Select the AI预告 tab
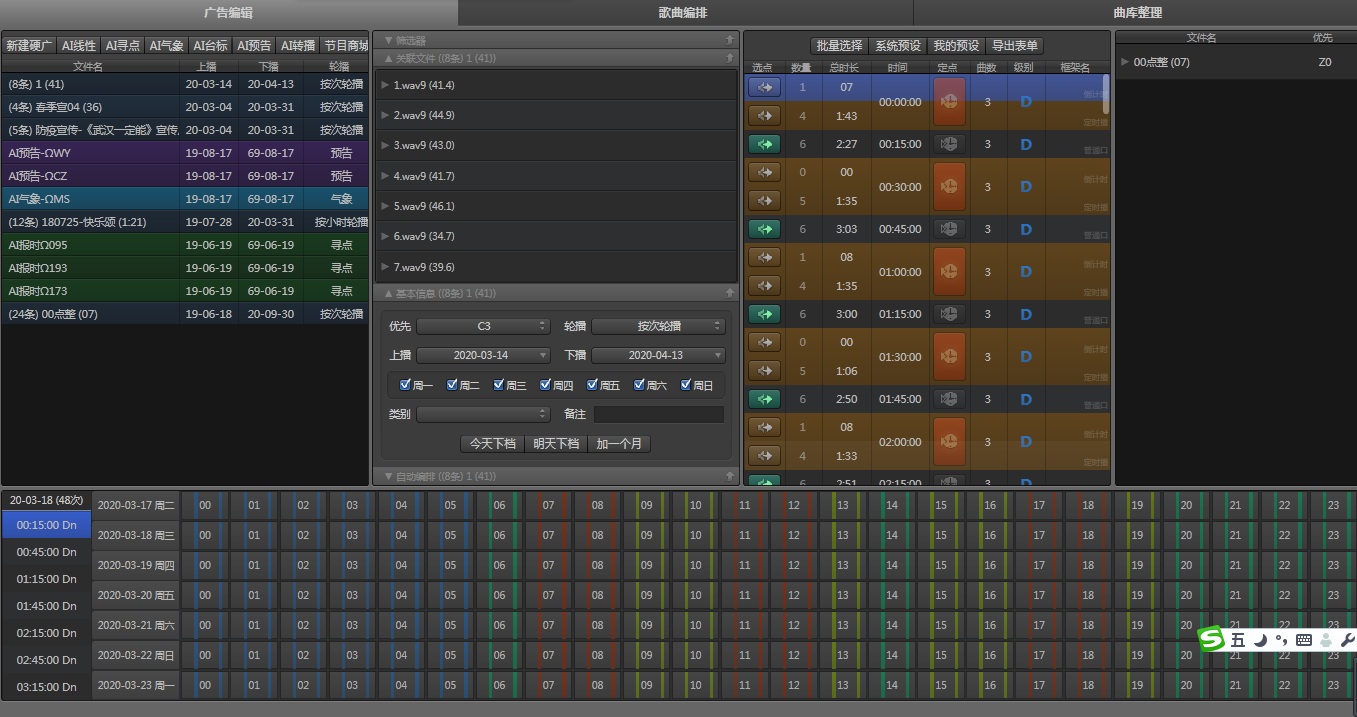The height and width of the screenshot is (717, 1357). [254, 45]
